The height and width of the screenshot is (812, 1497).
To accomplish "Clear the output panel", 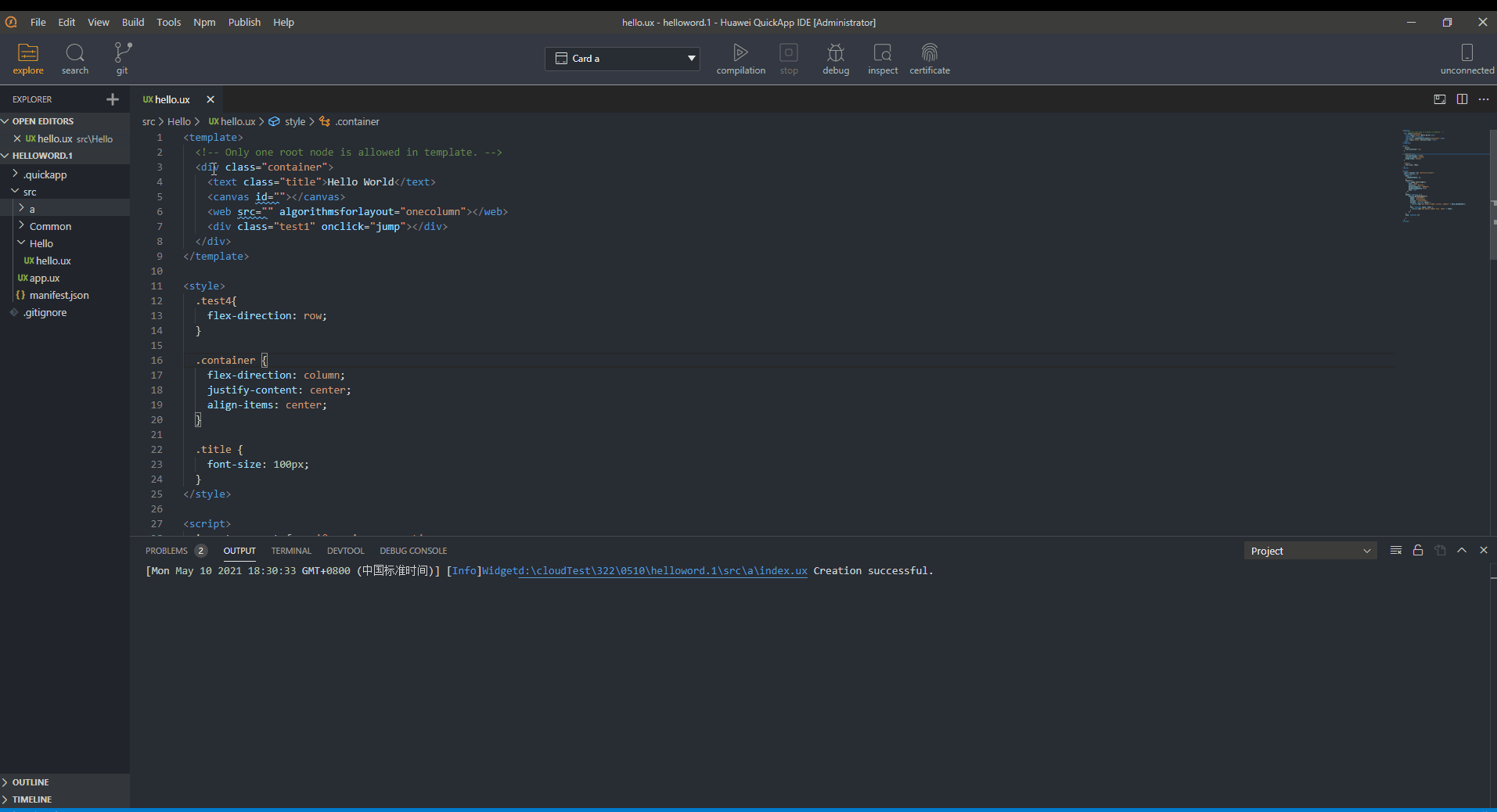I will coord(1396,551).
